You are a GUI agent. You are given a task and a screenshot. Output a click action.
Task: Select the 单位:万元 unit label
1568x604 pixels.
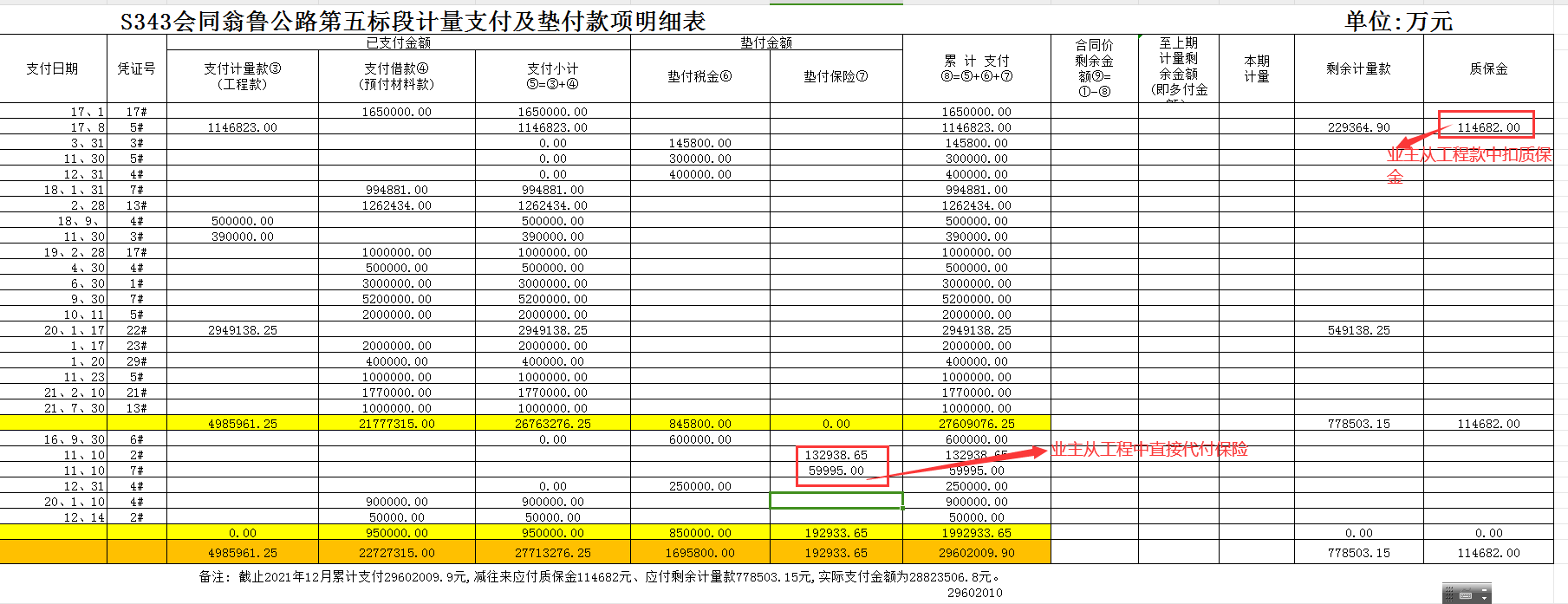click(x=1398, y=22)
